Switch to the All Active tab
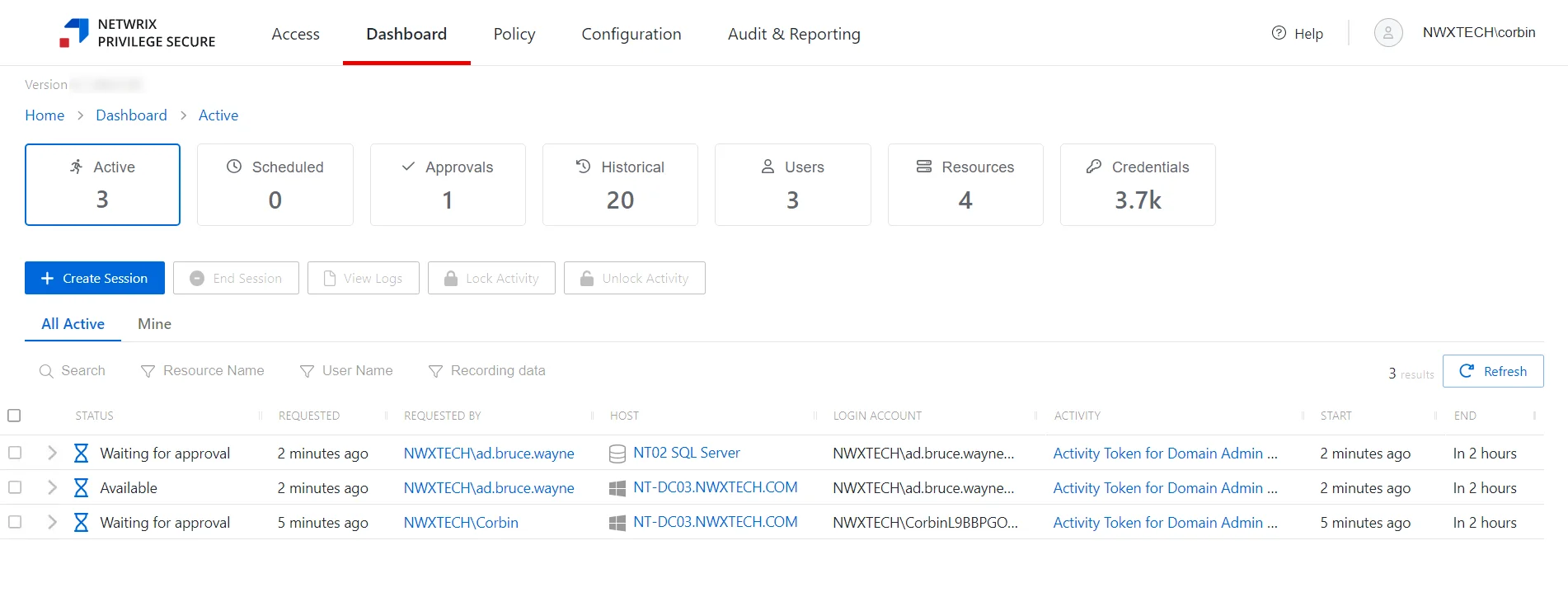 click(73, 324)
